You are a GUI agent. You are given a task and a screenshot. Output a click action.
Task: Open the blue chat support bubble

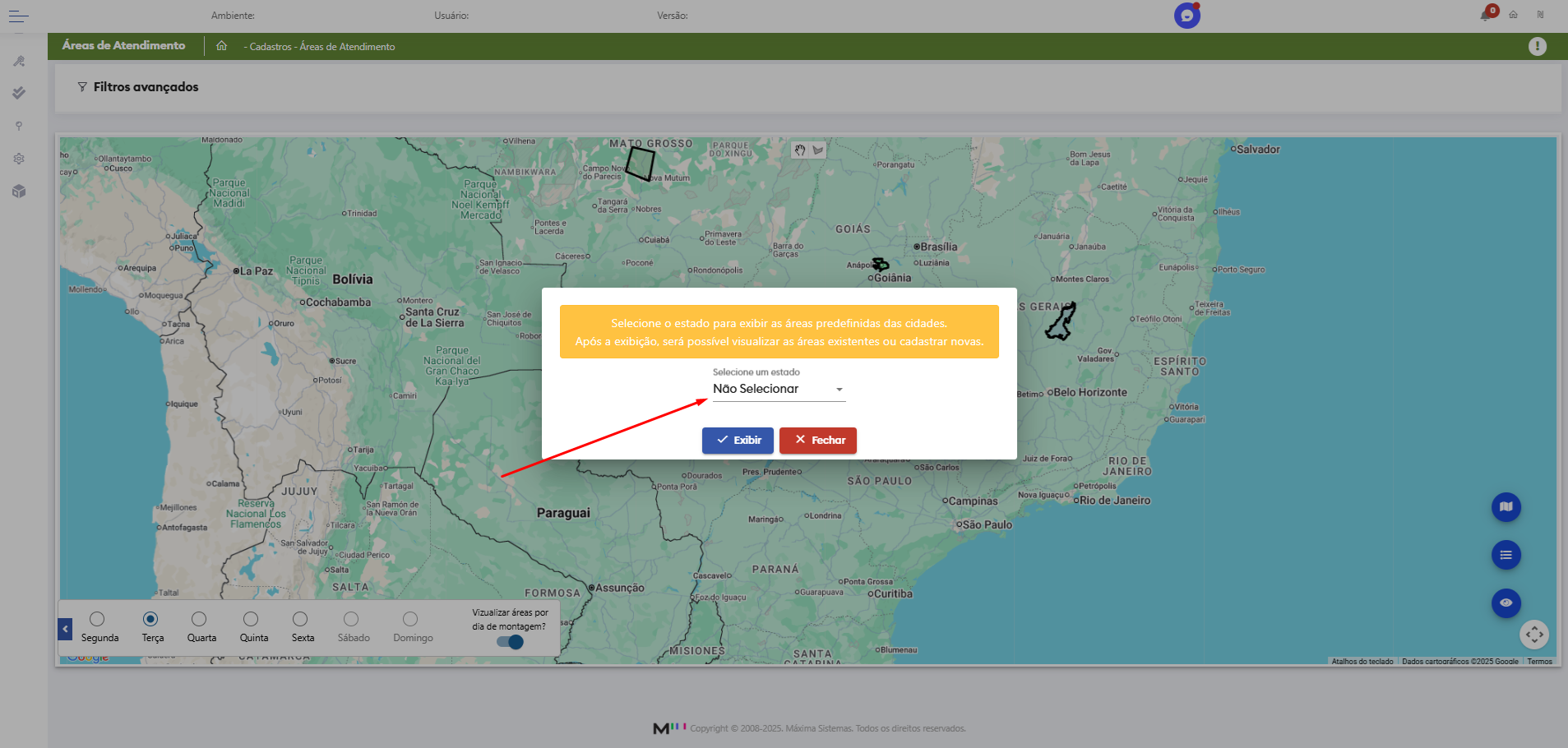click(1186, 16)
